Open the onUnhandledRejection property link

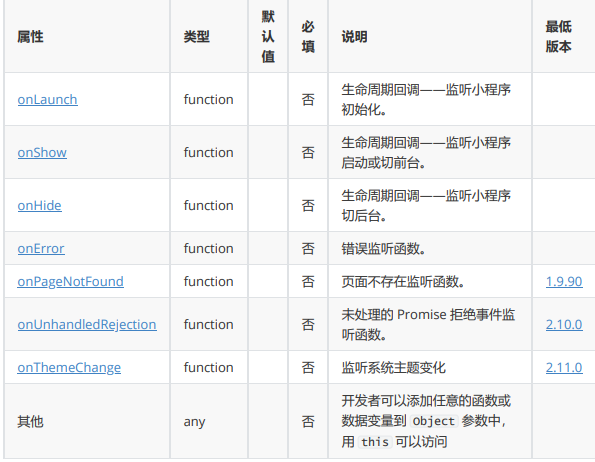pyautogui.click(x=87, y=324)
